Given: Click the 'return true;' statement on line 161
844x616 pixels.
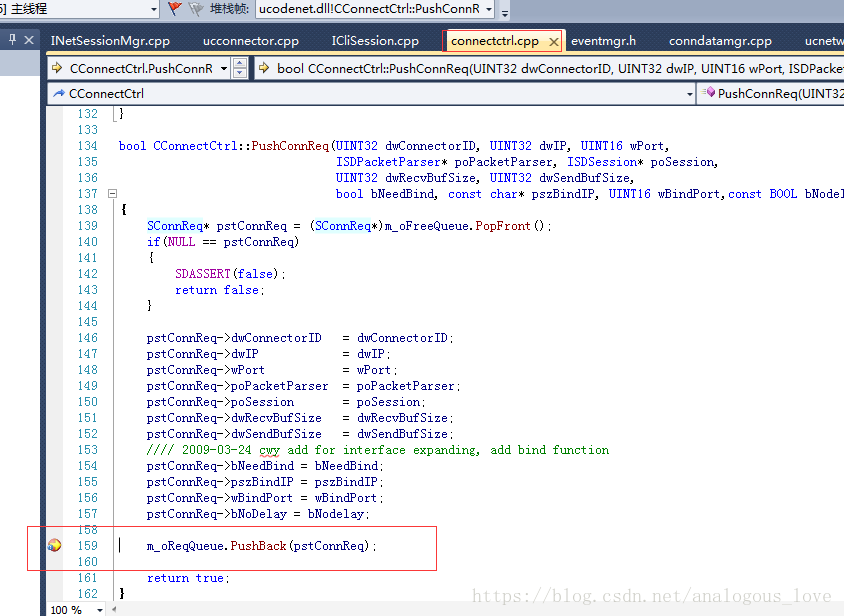Looking at the screenshot, I should point(188,578).
